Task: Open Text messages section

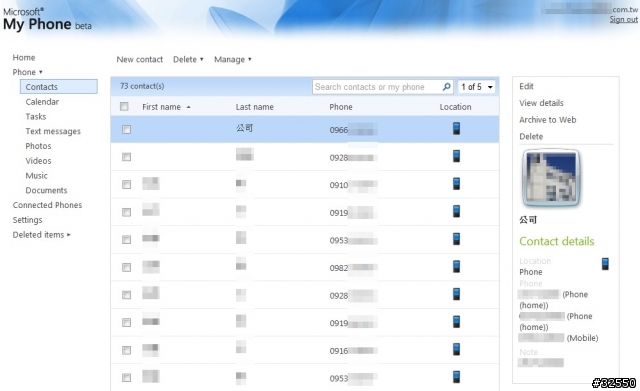Action: click(53, 131)
